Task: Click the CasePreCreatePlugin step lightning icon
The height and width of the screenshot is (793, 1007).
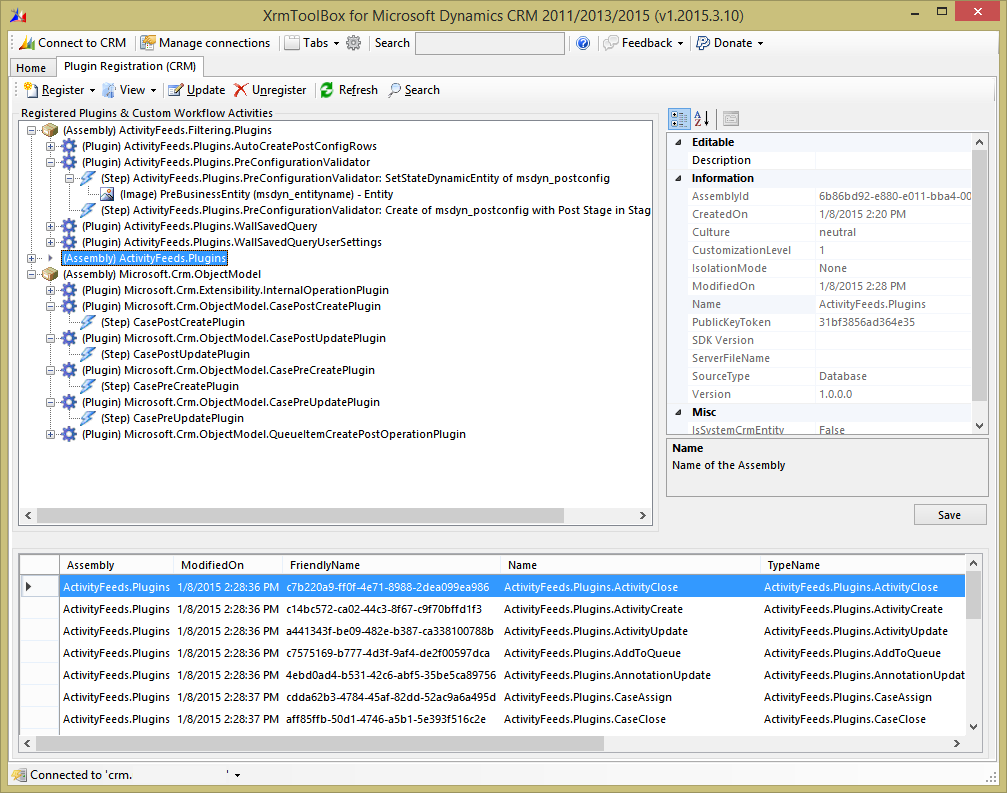Action: [88, 386]
